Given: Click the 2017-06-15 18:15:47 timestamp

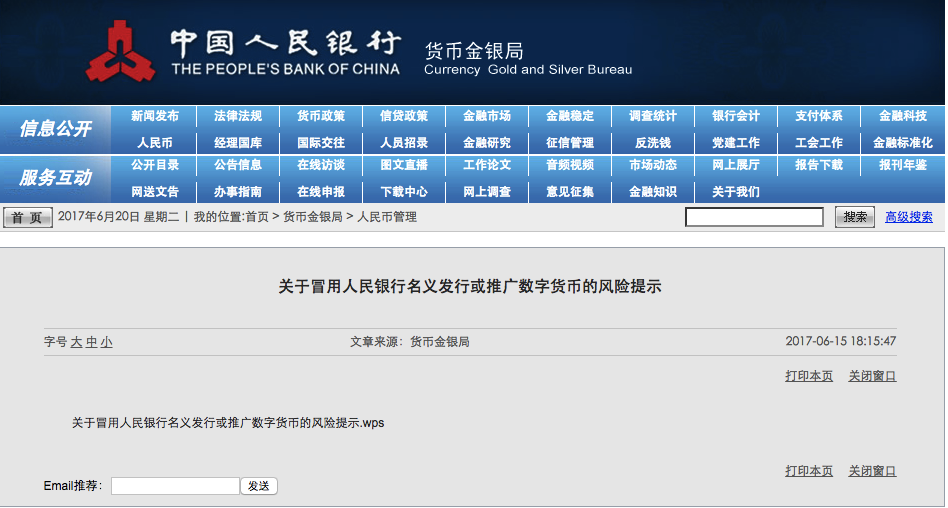Looking at the screenshot, I should (840, 341).
